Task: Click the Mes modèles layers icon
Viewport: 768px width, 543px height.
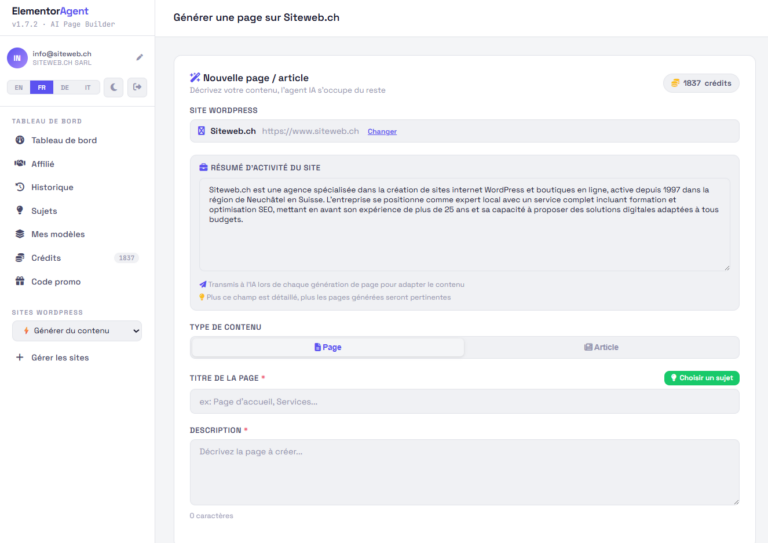Action: [20, 234]
